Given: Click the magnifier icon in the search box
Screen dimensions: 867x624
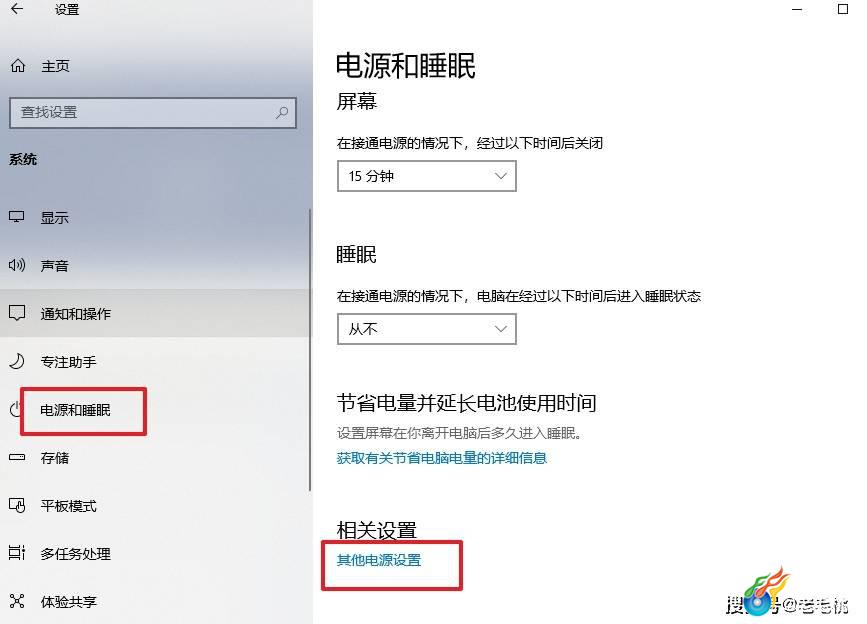Looking at the screenshot, I should (x=282, y=113).
